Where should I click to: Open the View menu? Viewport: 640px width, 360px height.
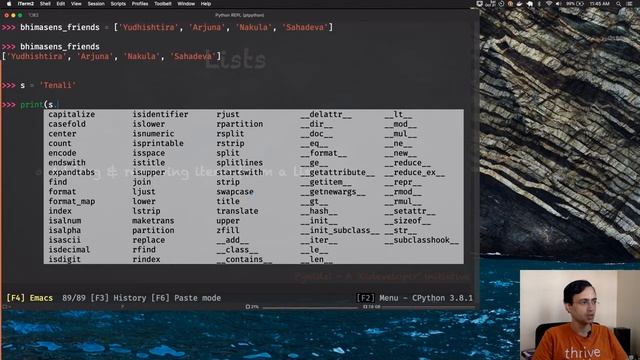76,4
